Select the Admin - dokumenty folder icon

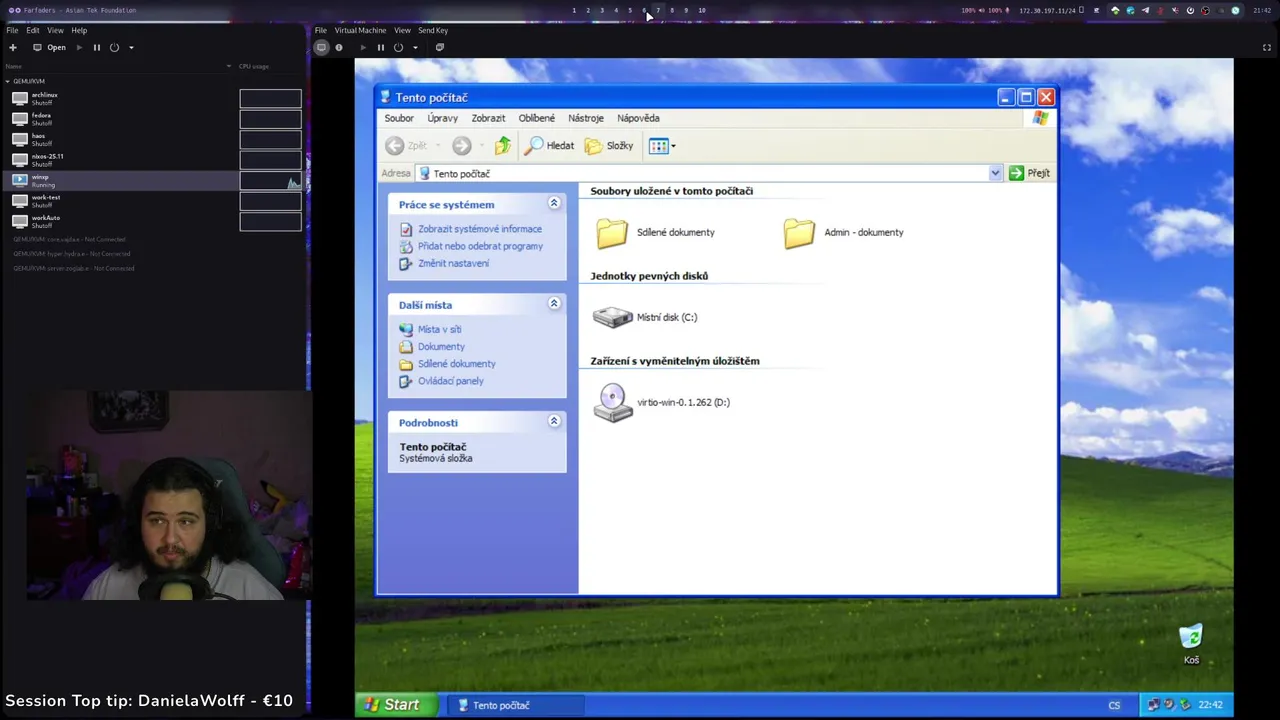(x=799, y=233)
